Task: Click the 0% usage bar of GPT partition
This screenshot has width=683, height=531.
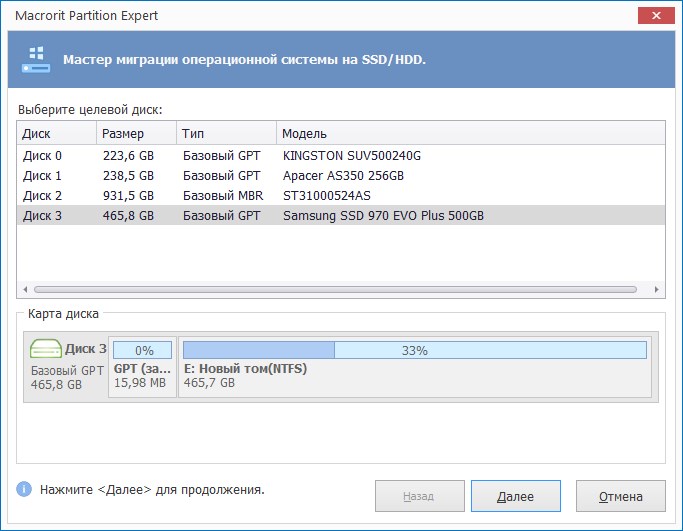Action: click(142, 350)
